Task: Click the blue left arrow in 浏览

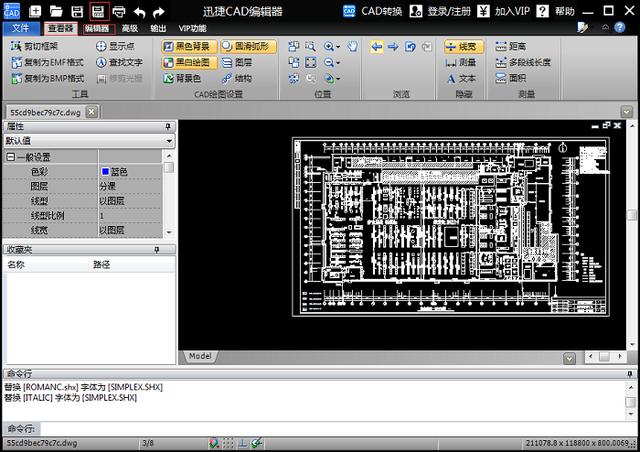Action: (x=377, y=47)
